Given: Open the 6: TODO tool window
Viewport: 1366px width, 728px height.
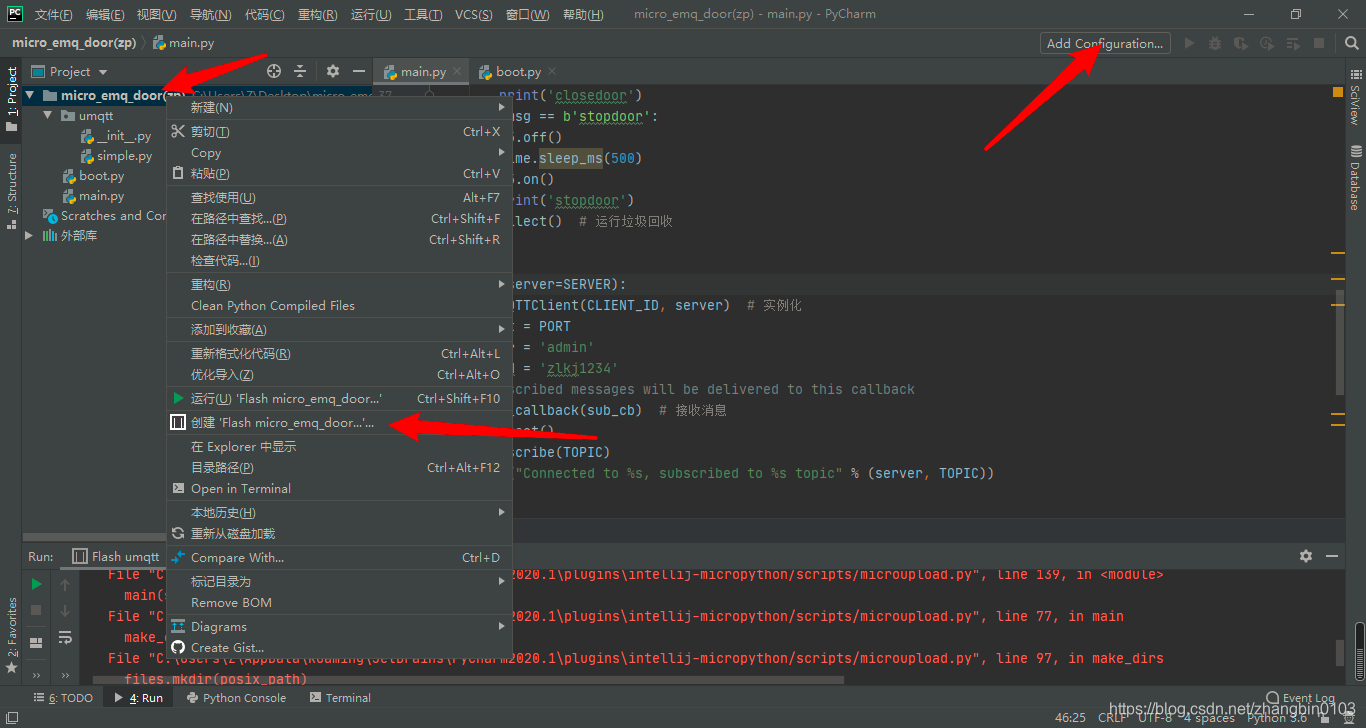Looking at the screenshot, I should pyautogui.click(x=63, y=698).
